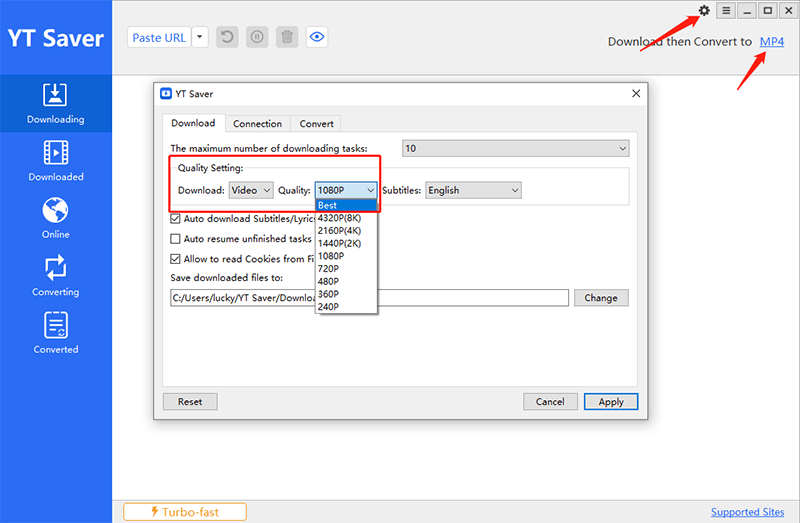This screenshot has width=800, height=523.
Task: Collapse the Quality 1080P combo box
Action: click(x=346, y=190)
